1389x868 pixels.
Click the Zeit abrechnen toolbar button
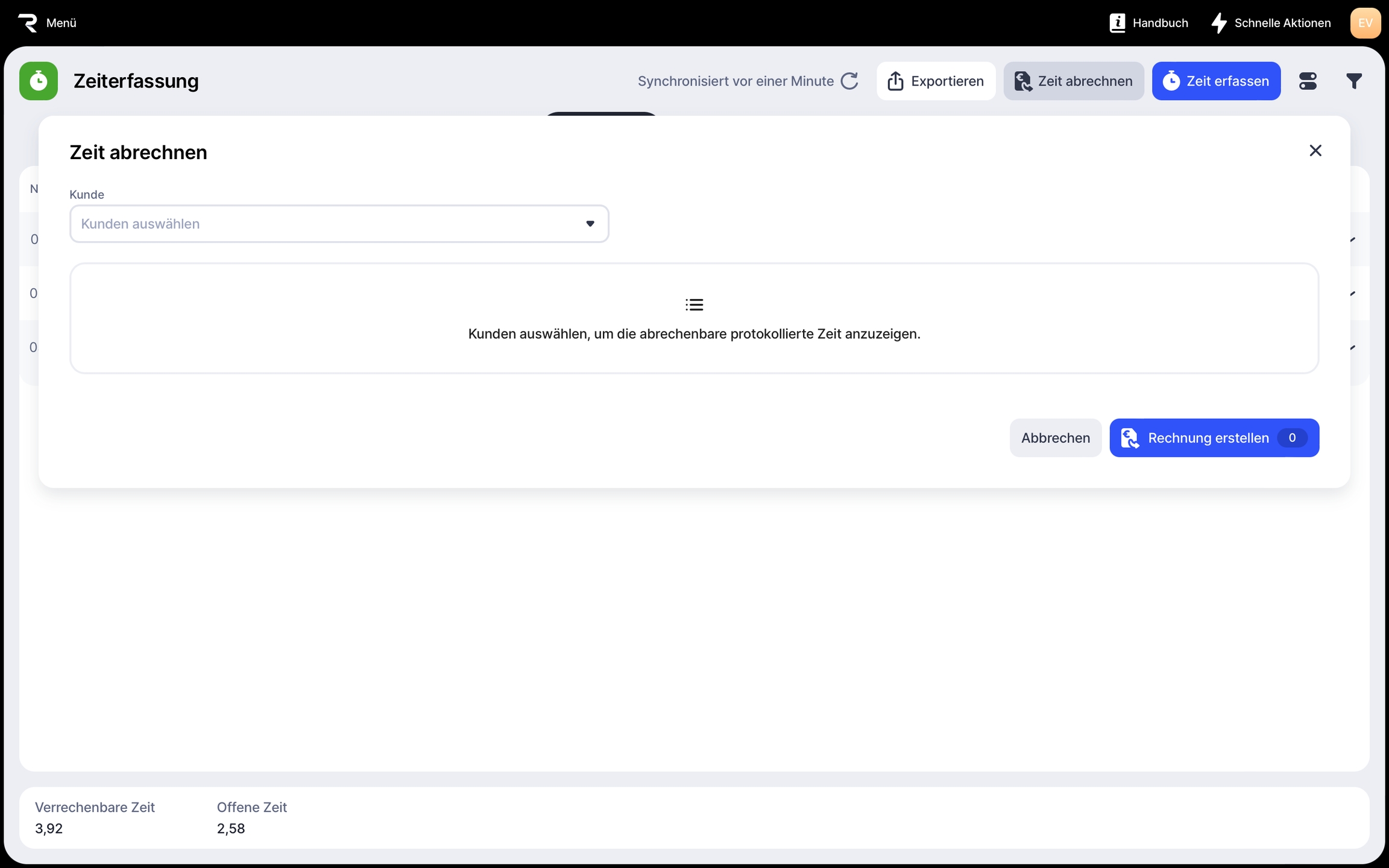click(1073, 81)
